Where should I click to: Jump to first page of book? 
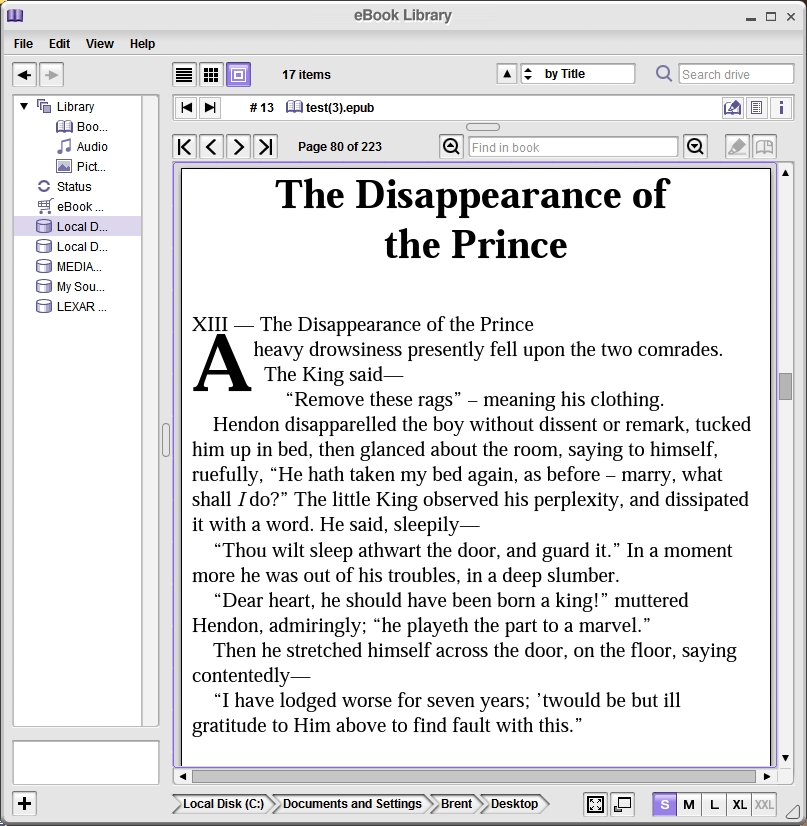[x=184, y=146]
